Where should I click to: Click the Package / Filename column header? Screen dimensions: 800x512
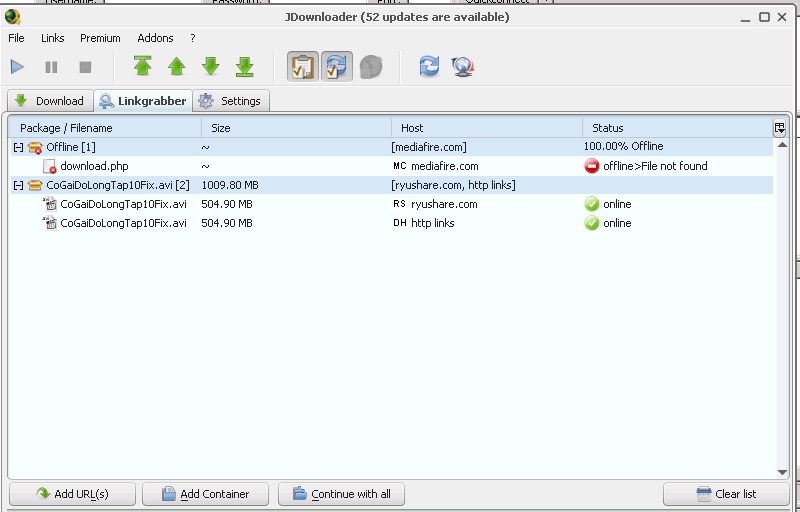coord(105,128)
